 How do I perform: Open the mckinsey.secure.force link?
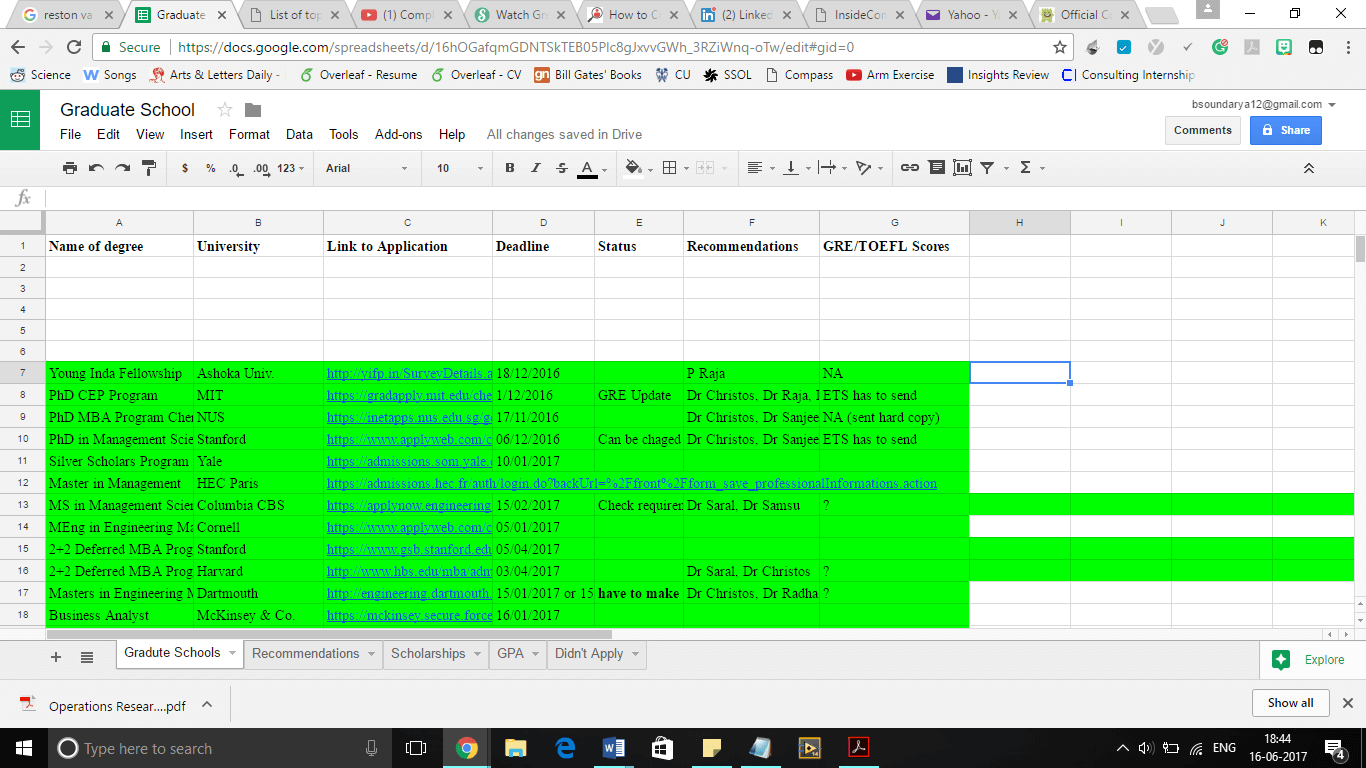[x=409, y=615]
